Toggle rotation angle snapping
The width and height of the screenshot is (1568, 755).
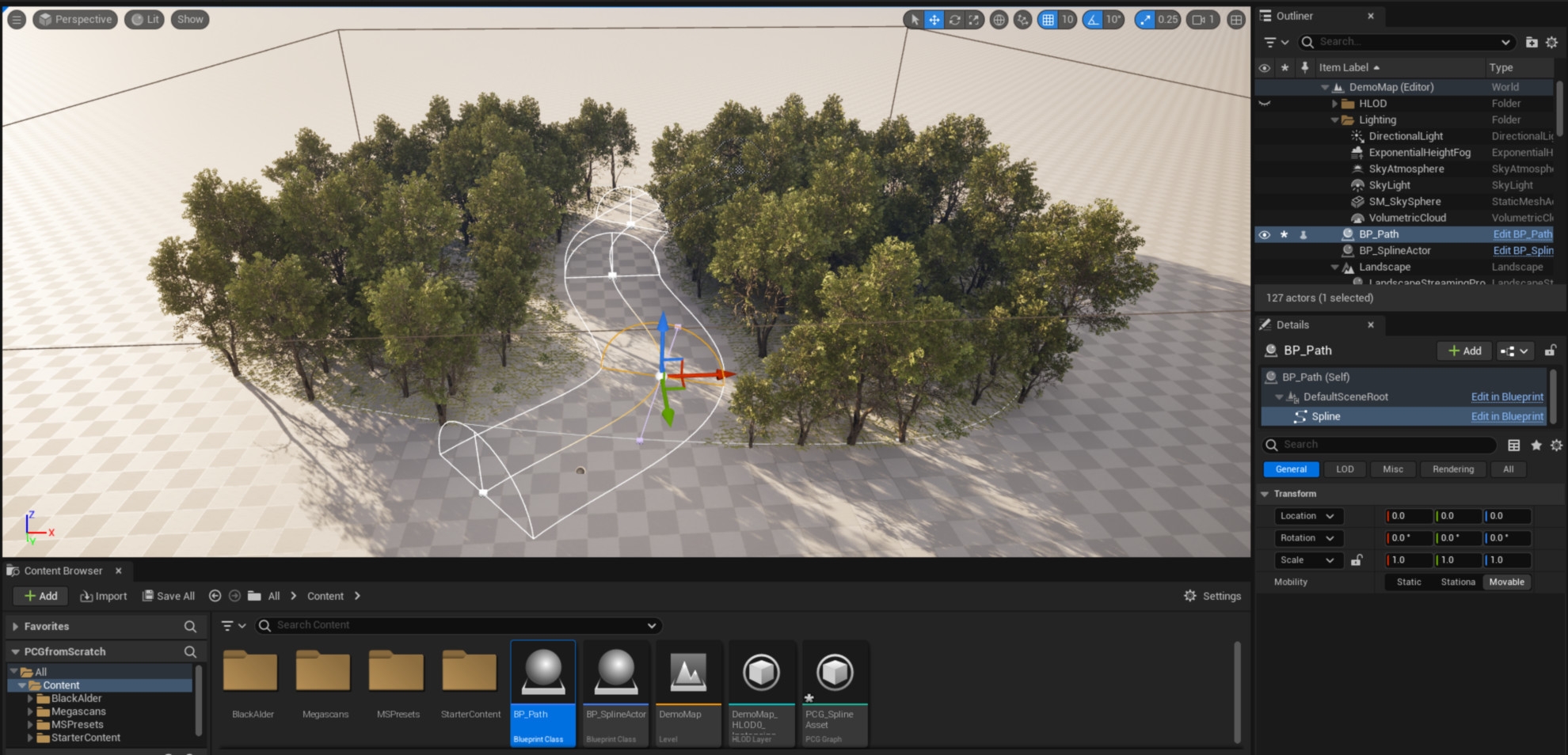pyautogui.click(x=1094, y=20)
